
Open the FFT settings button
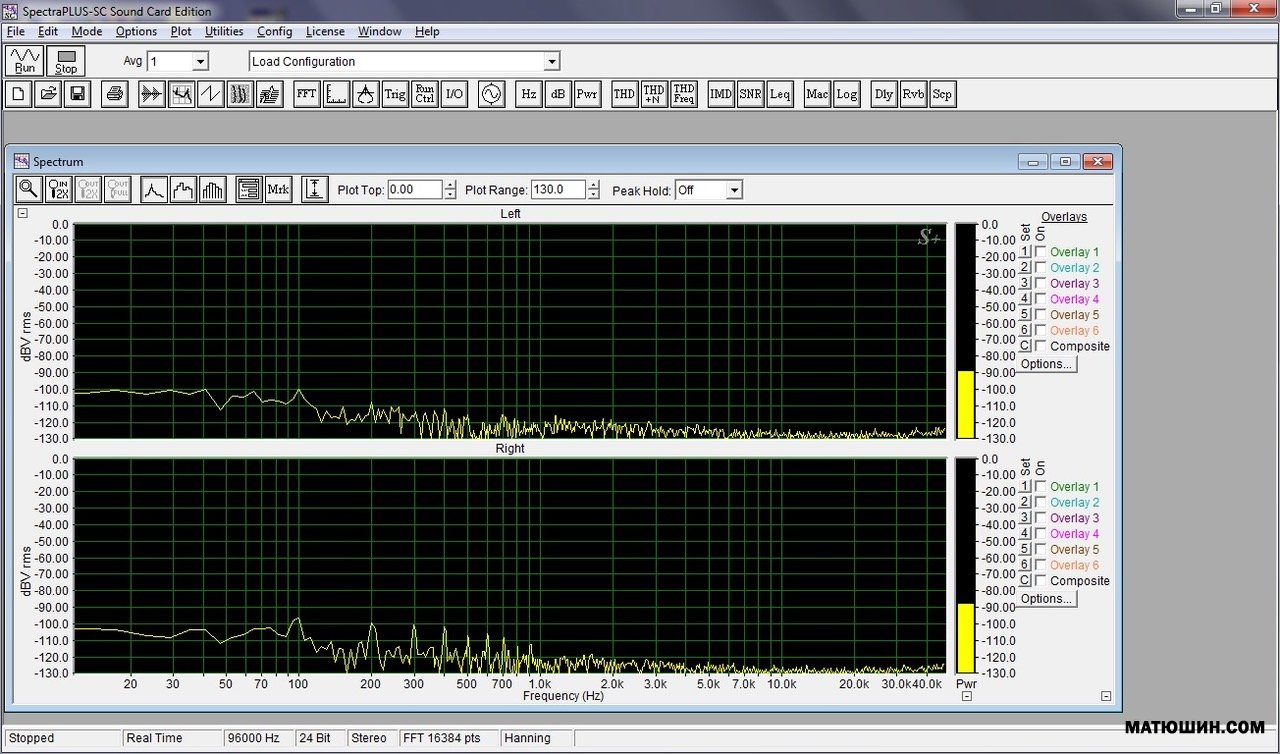click(306, 94)
